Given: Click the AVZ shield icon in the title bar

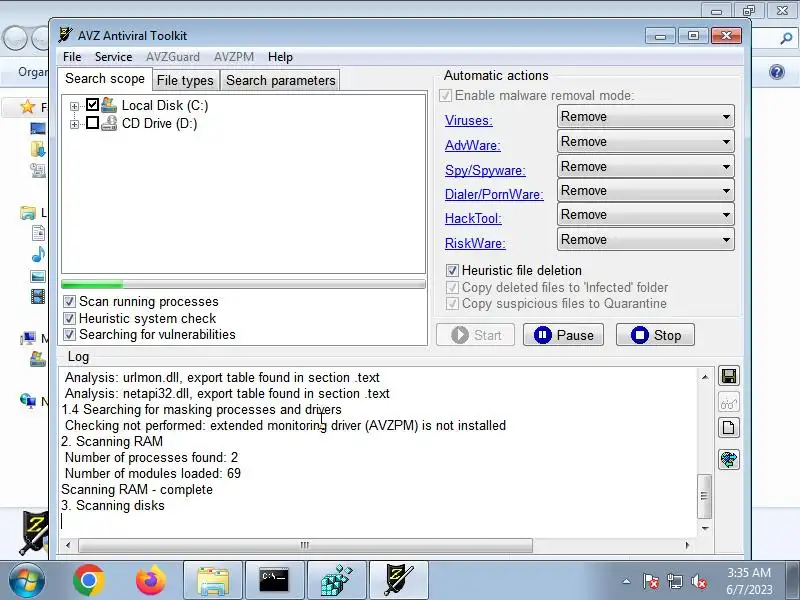Looking at the screenshot, I should [x=65, y=35].
